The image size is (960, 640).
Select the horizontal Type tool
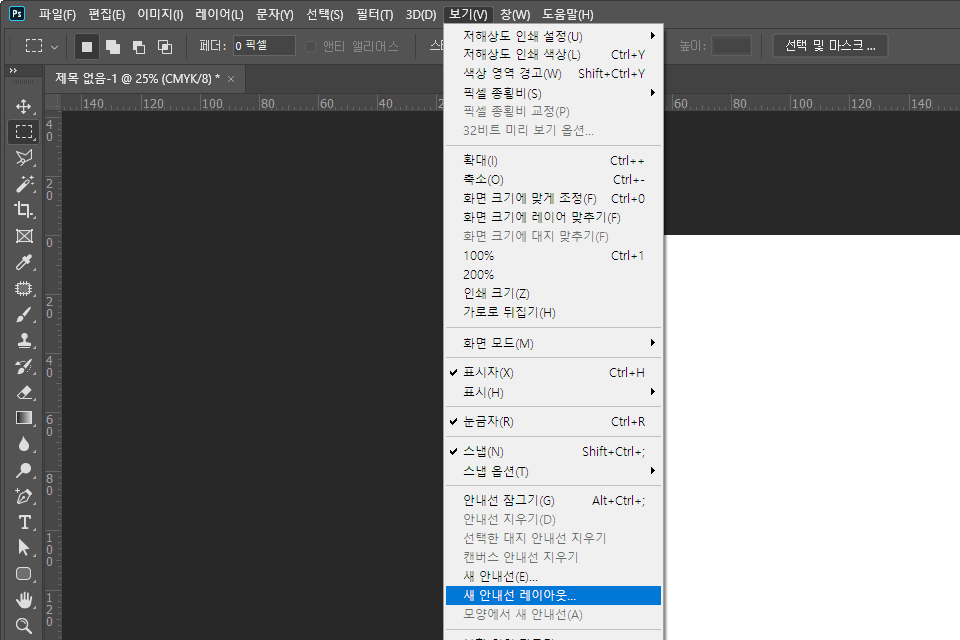point(24,522)
